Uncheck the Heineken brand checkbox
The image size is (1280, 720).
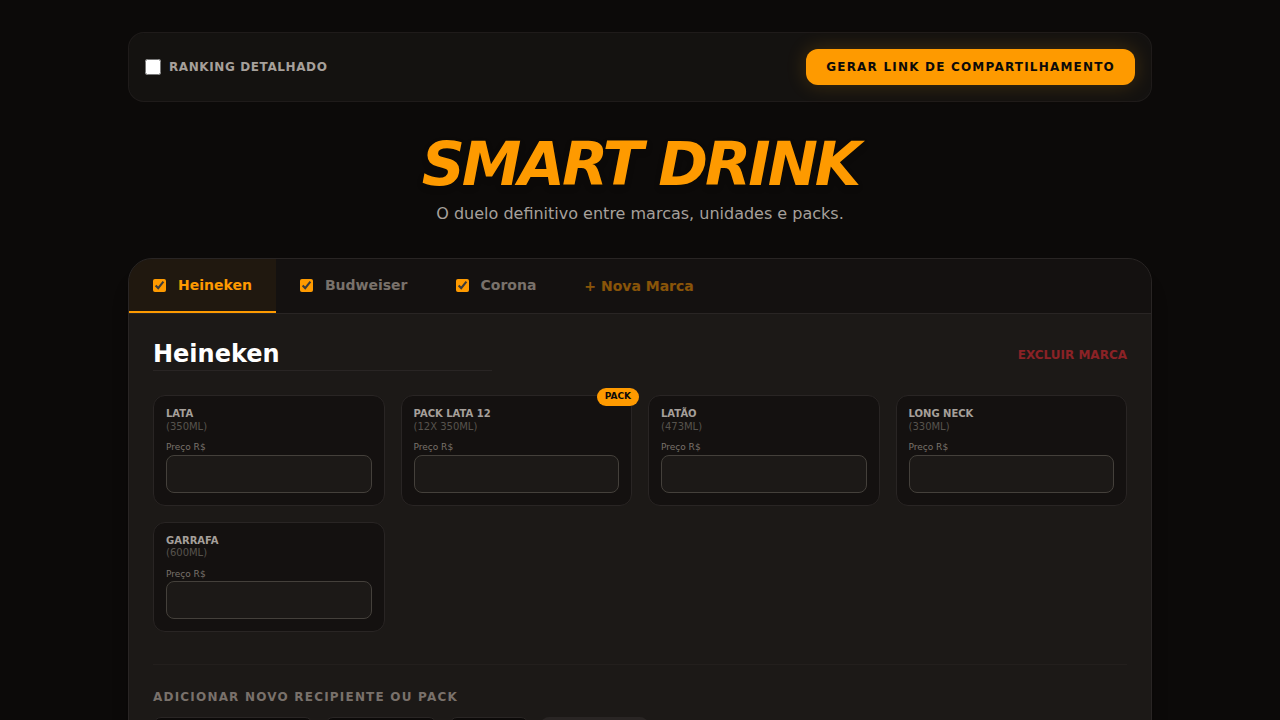(160, 285)
